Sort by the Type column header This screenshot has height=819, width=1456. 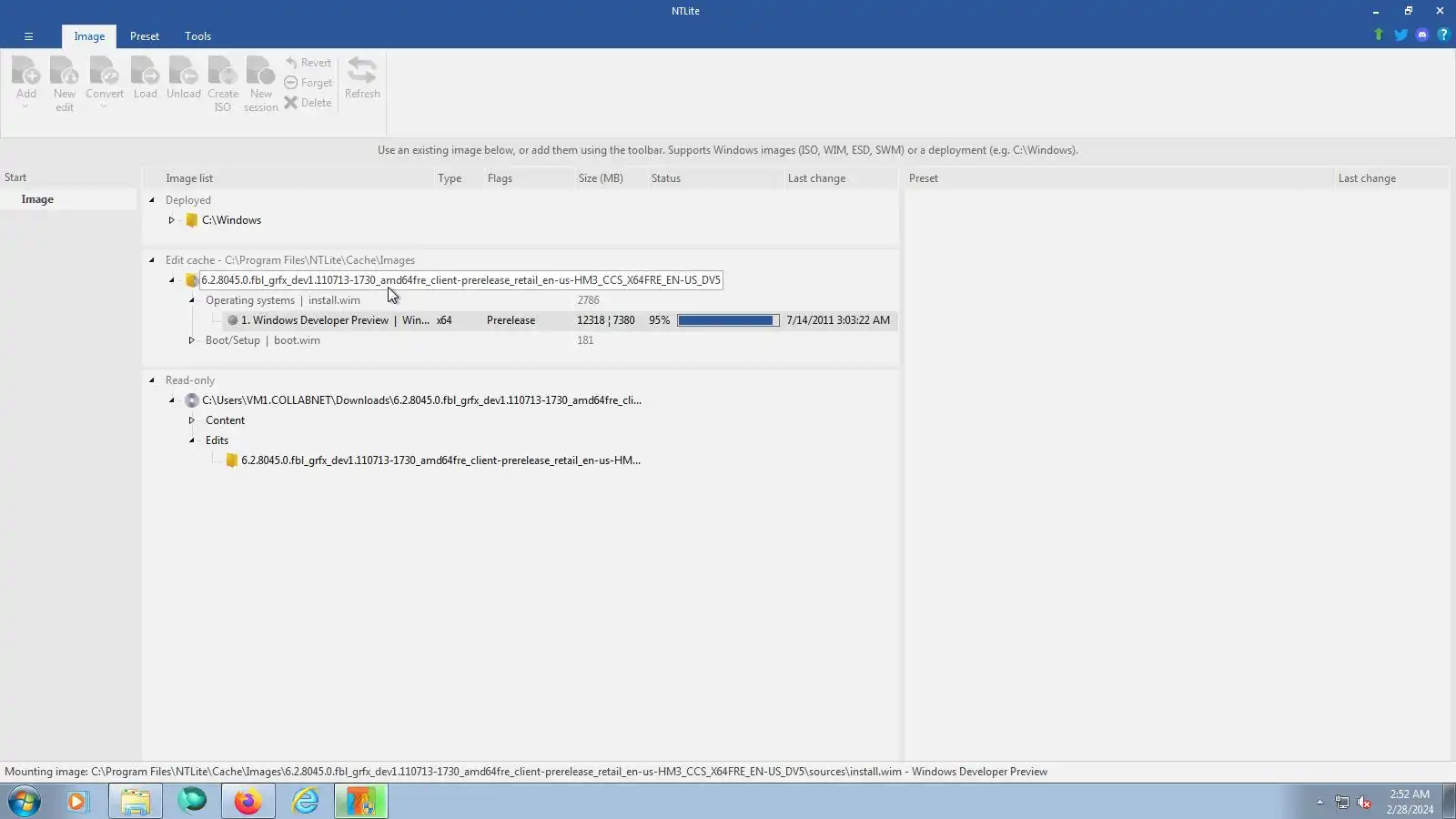pyautogui.click(x=450, y=178)
